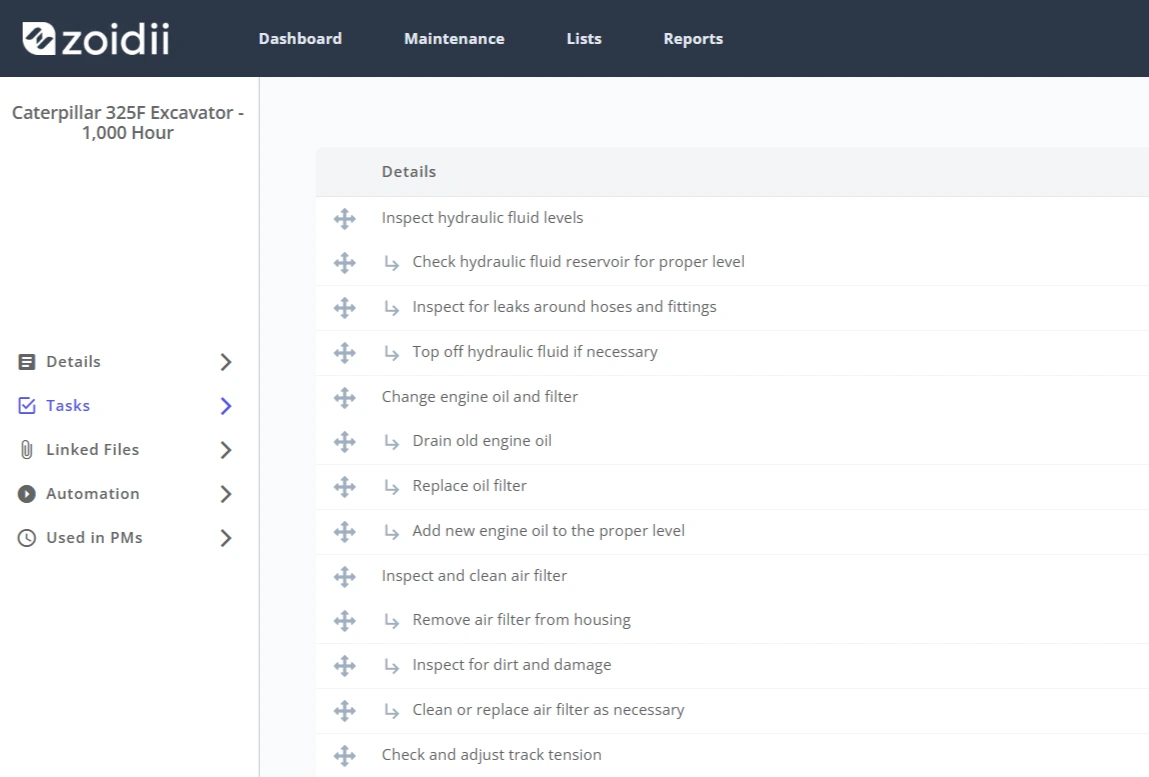
Task: Select task Inspect and clean air filter
Action: pos(474,575)
